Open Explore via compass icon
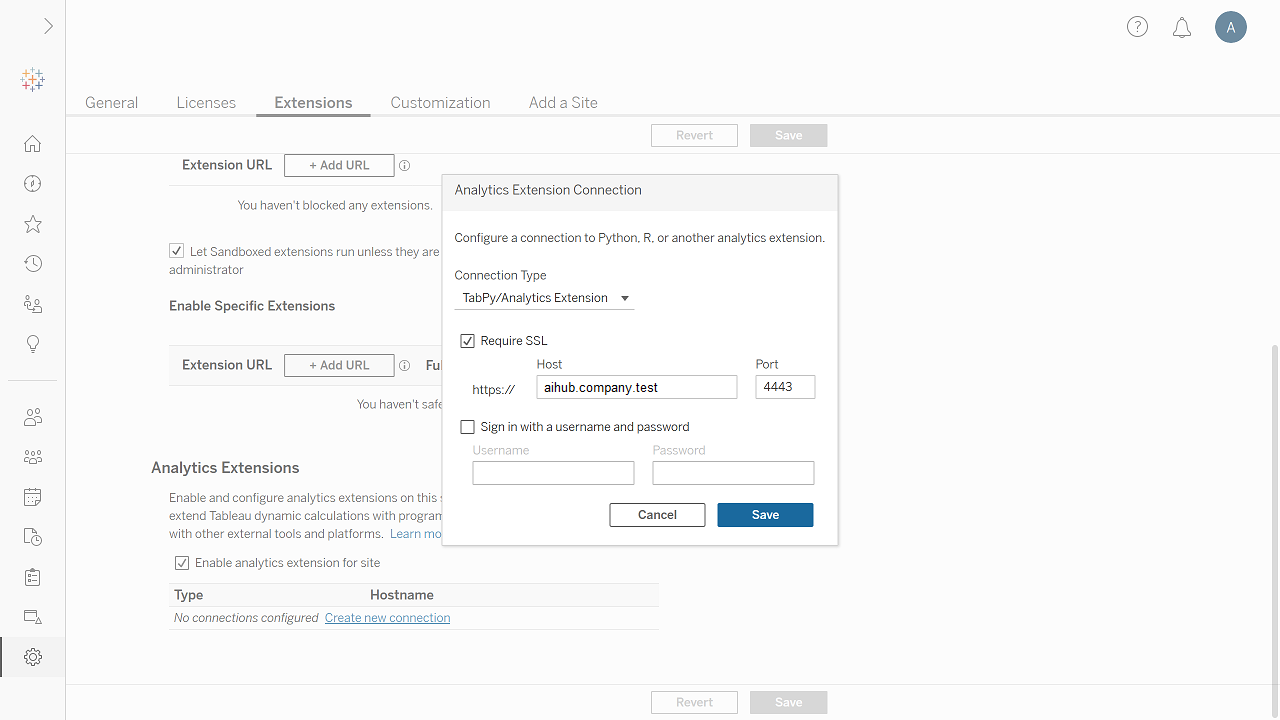This screenshot has width=1280, height=720. pos(33,184)
